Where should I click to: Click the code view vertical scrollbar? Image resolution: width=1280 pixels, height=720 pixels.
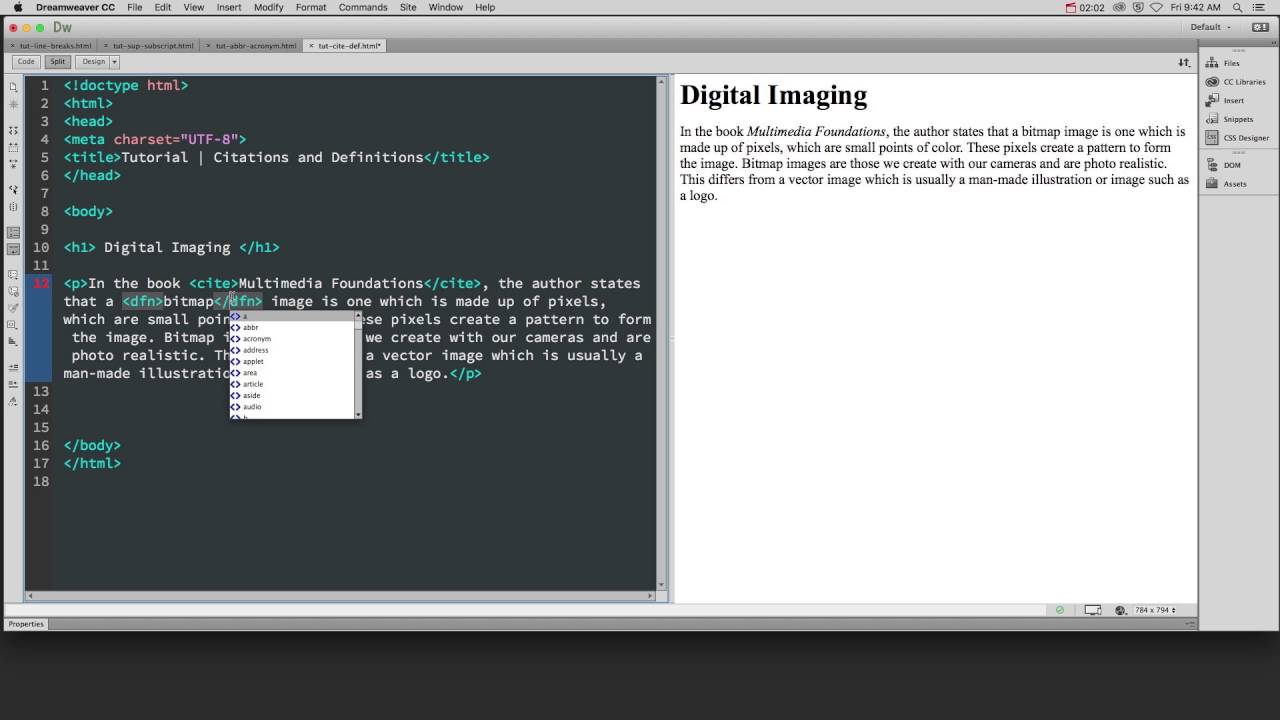661,333
